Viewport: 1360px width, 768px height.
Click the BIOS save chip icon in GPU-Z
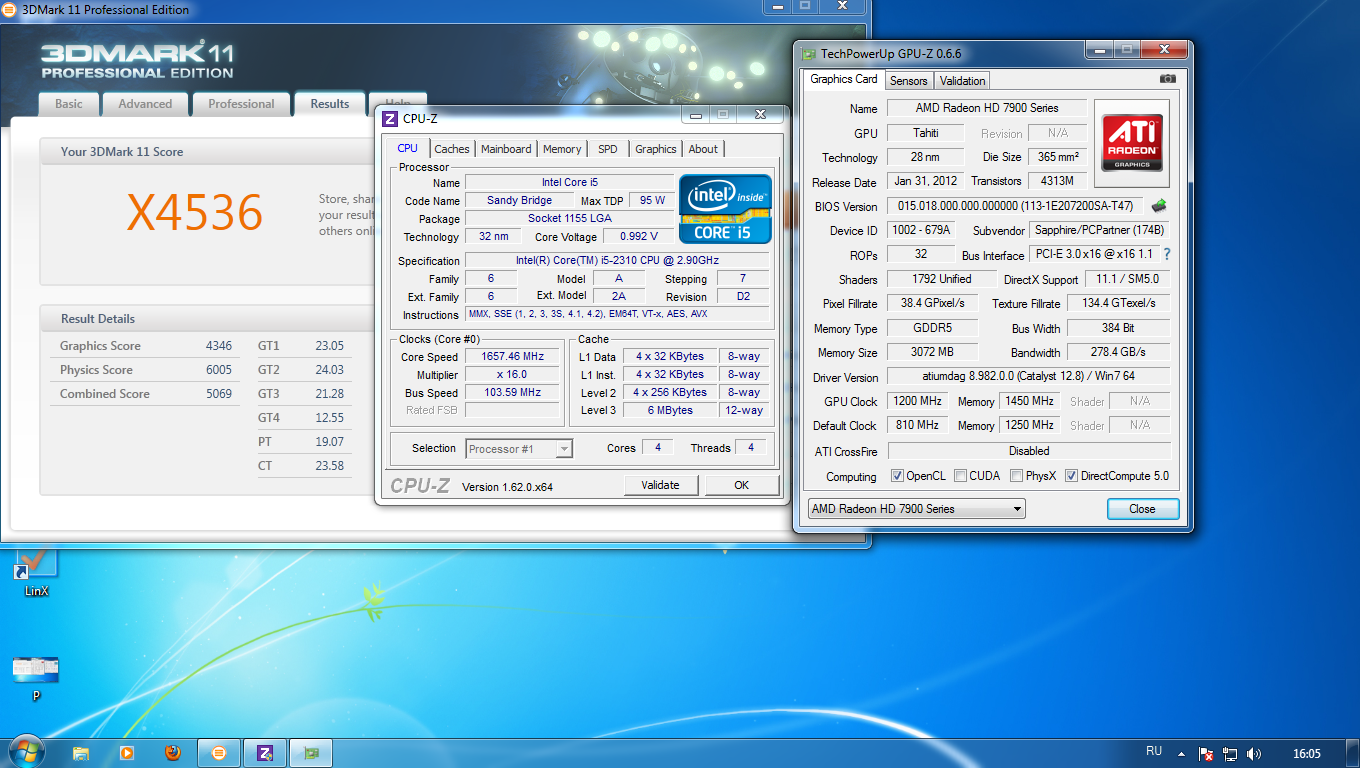click(1159, 206)
